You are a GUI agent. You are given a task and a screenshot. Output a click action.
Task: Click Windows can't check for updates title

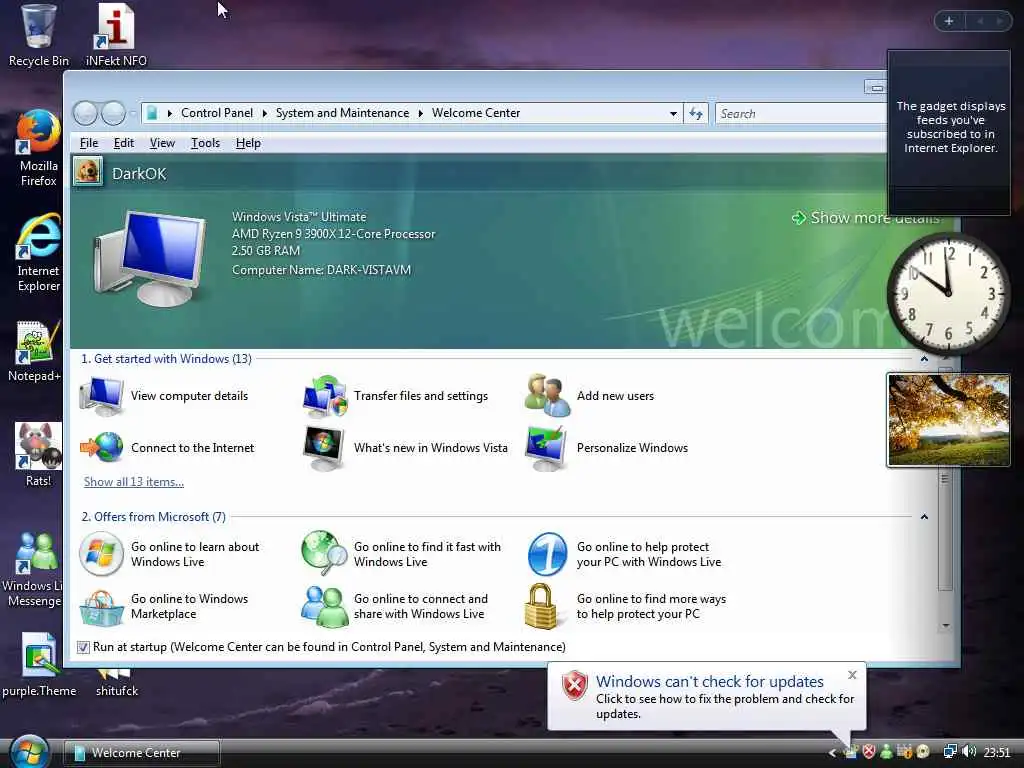point(709,681)
